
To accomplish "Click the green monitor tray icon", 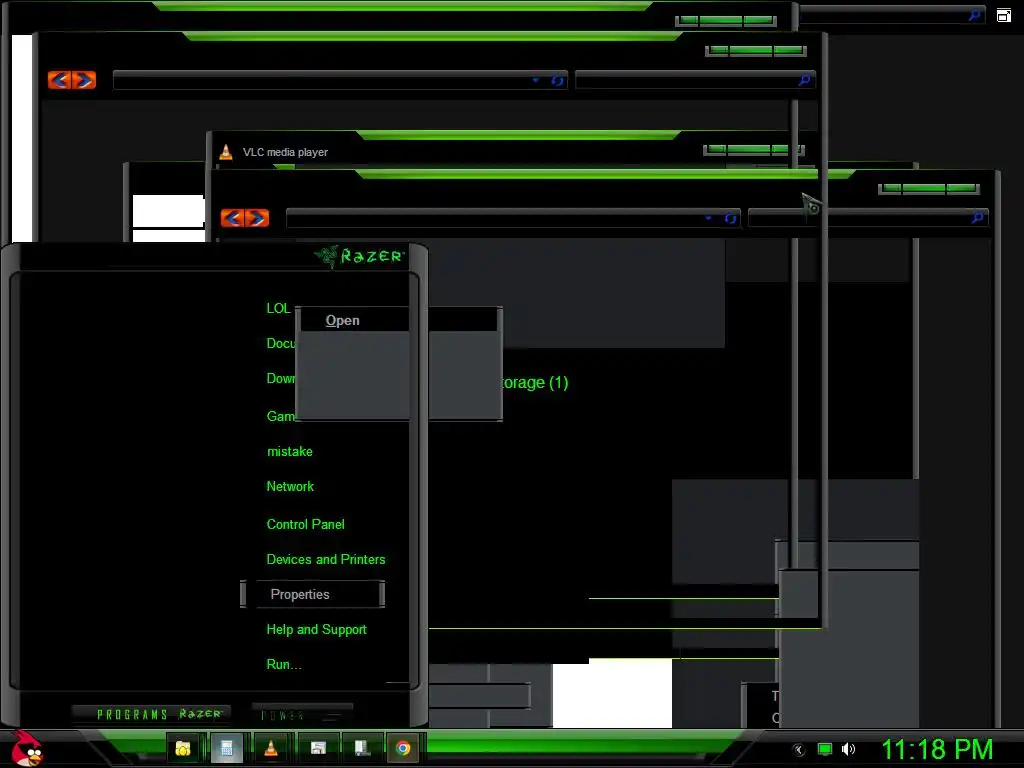I will [x=825, y=750].
